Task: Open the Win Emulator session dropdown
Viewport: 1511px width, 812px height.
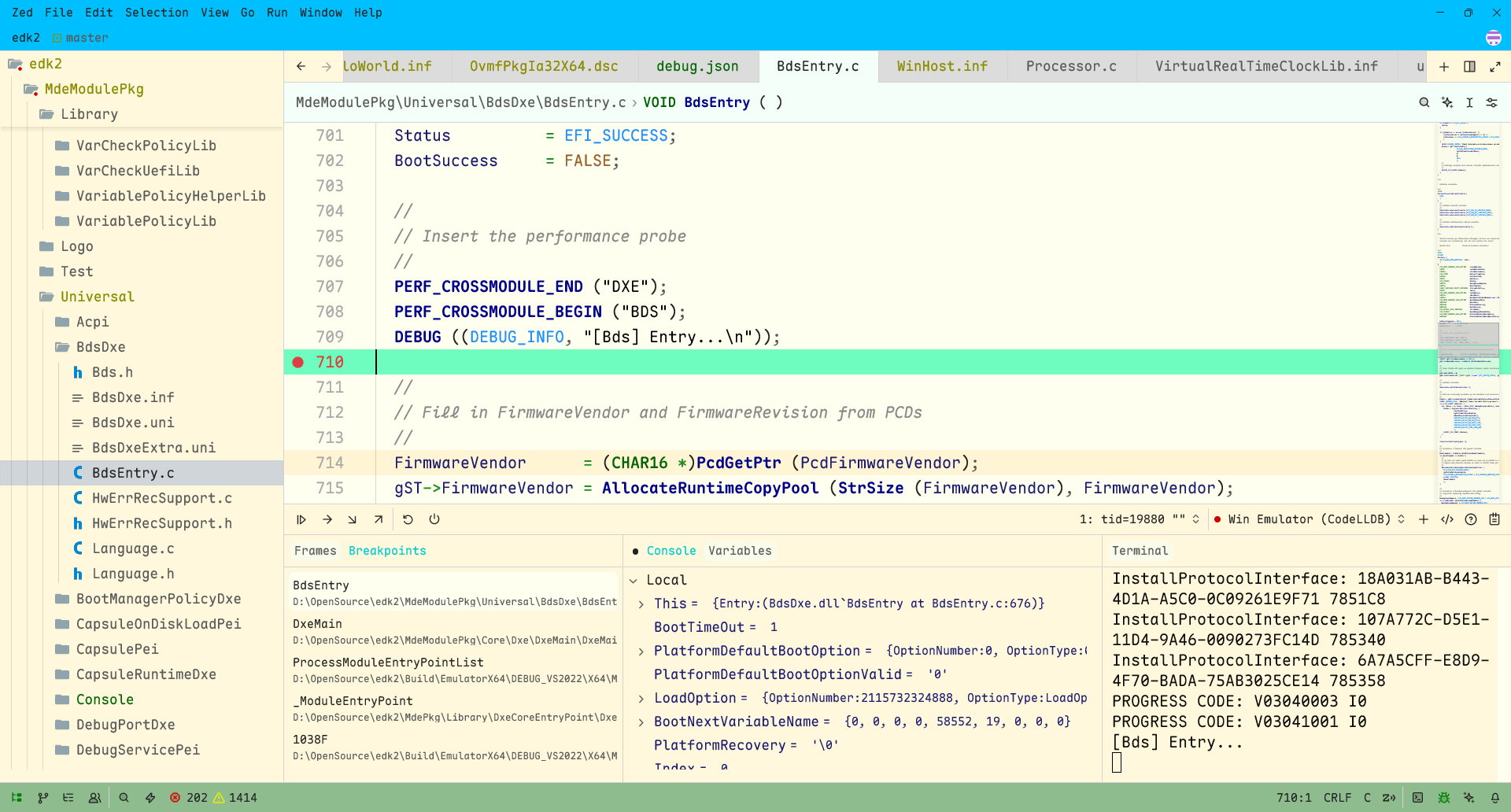Action: click(x=1310, y=519)
